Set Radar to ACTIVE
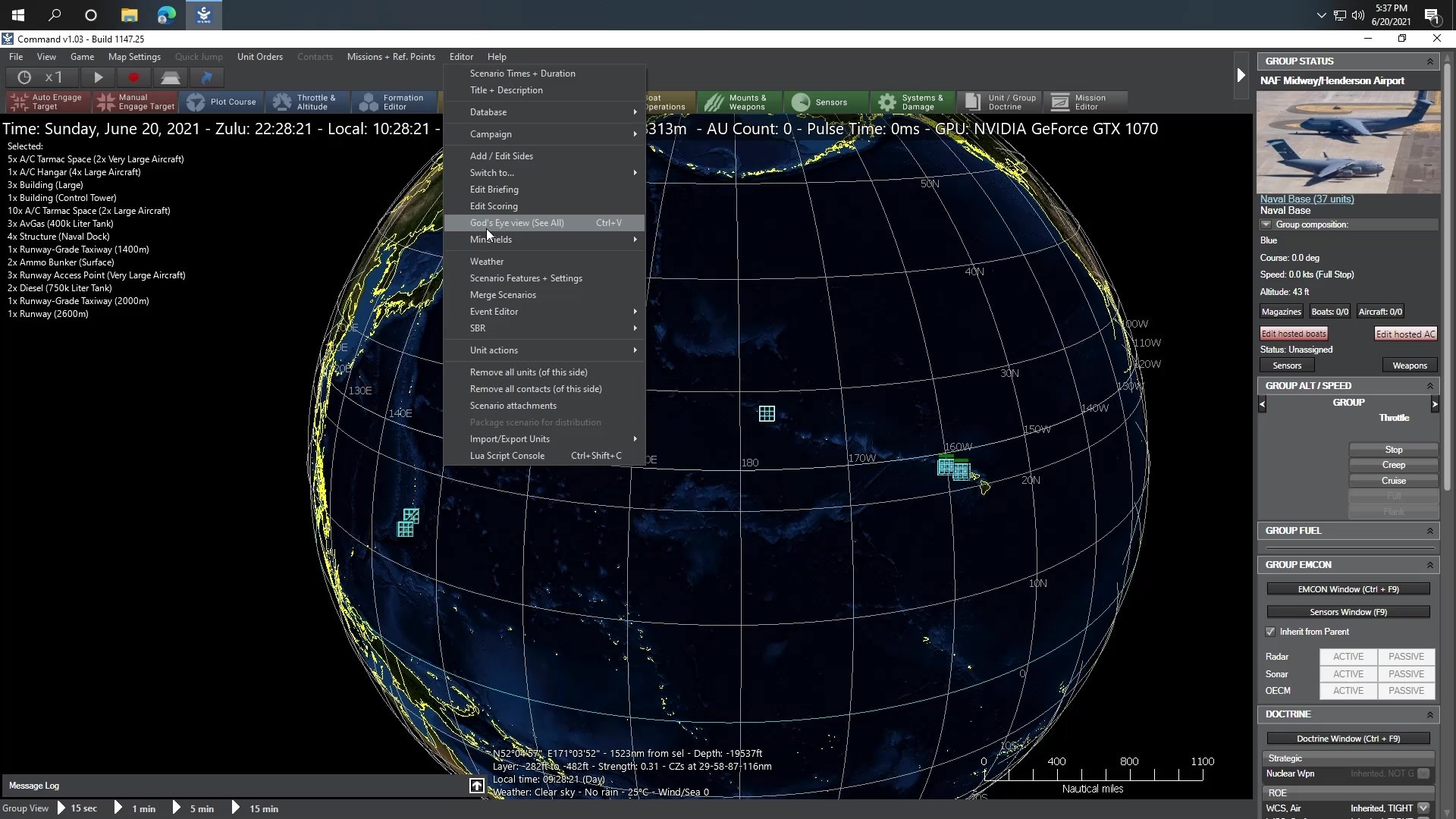The height and width of the screenshot is (819, 1456). pyautogui.click(x=1348, y=657)
